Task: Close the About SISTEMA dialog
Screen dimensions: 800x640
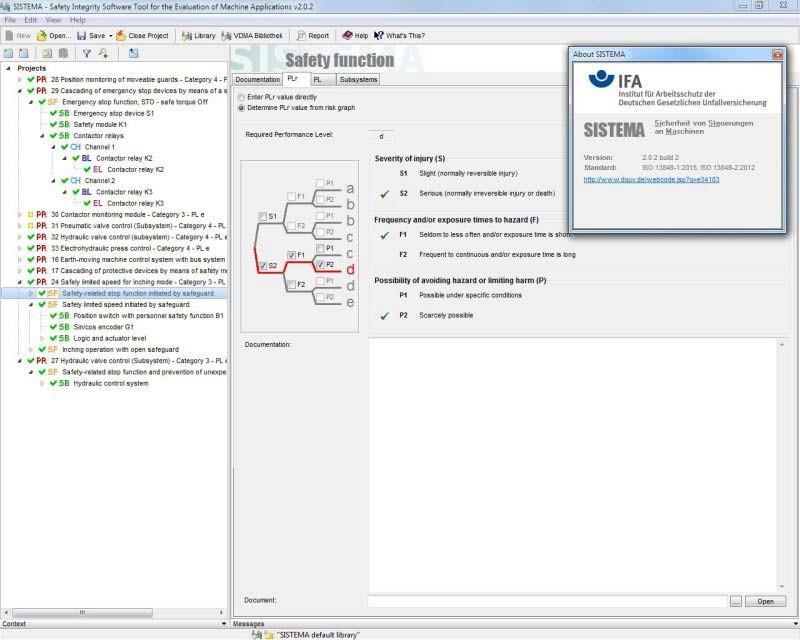Action: [777, 54]
